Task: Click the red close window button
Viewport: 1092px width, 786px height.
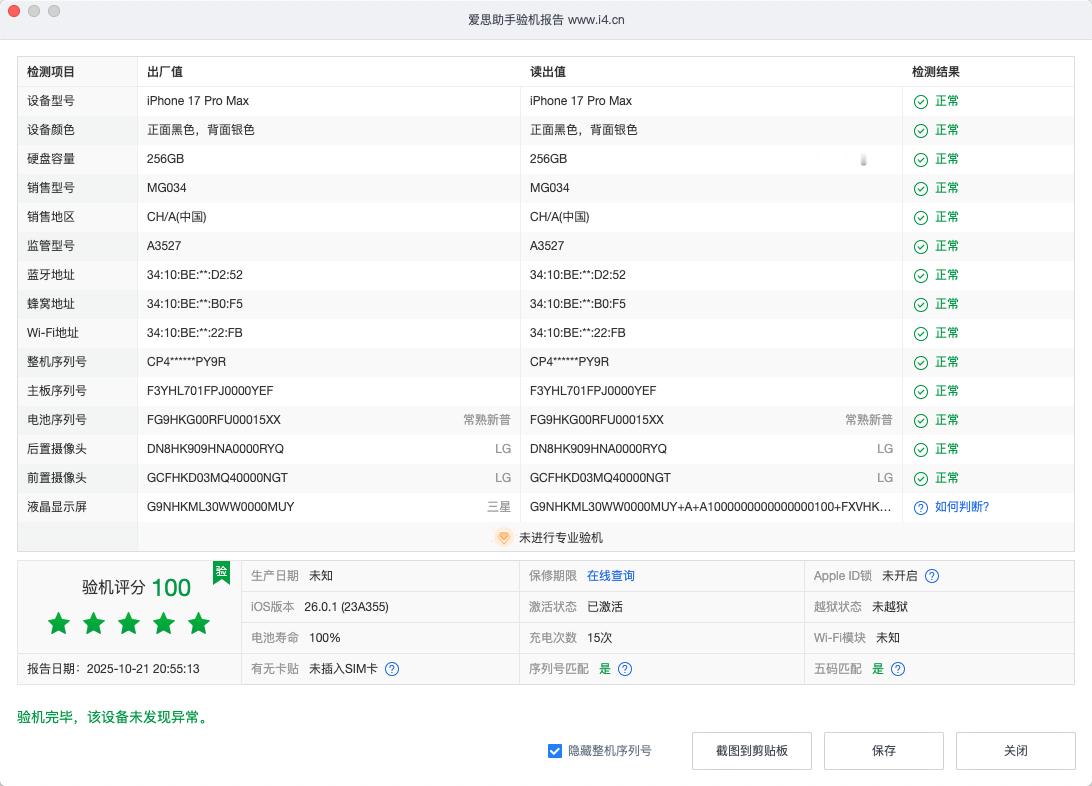Action: click(13, 11)
